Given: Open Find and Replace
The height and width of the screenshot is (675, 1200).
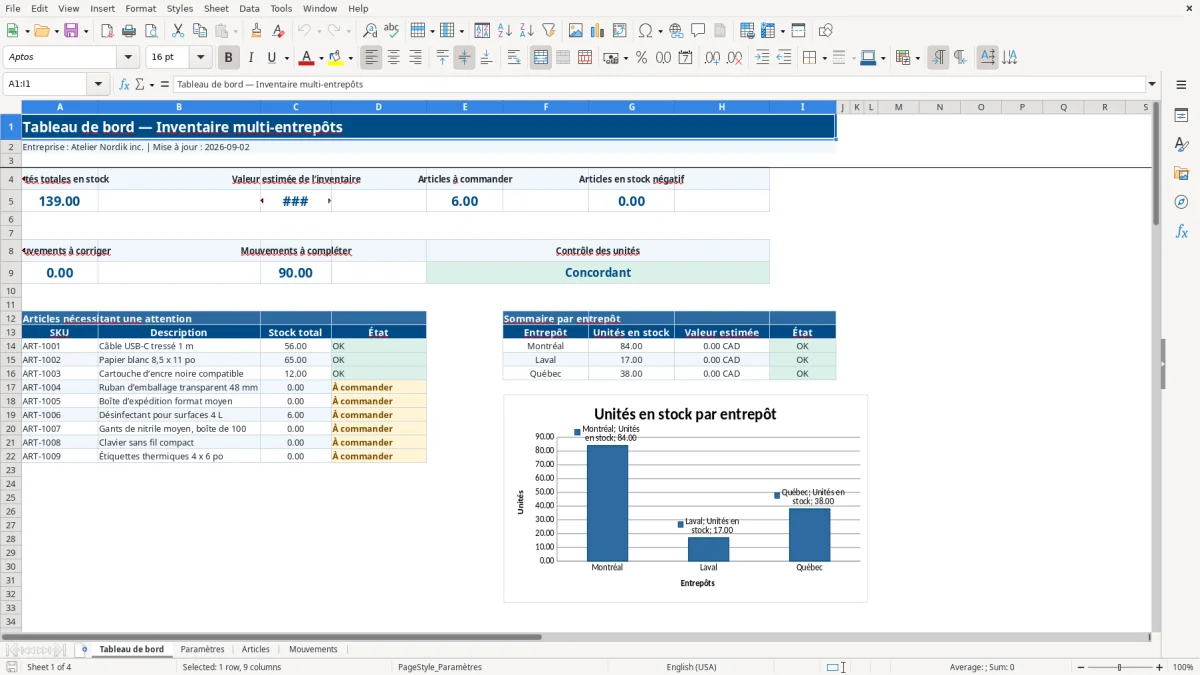Looking at the screenshot, I should (x=370, y=31).
